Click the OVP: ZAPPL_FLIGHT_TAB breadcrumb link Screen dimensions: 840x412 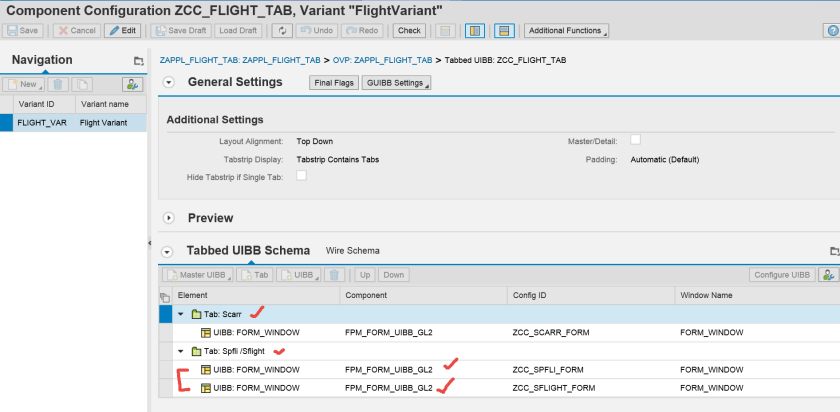(x=382, y=60)
